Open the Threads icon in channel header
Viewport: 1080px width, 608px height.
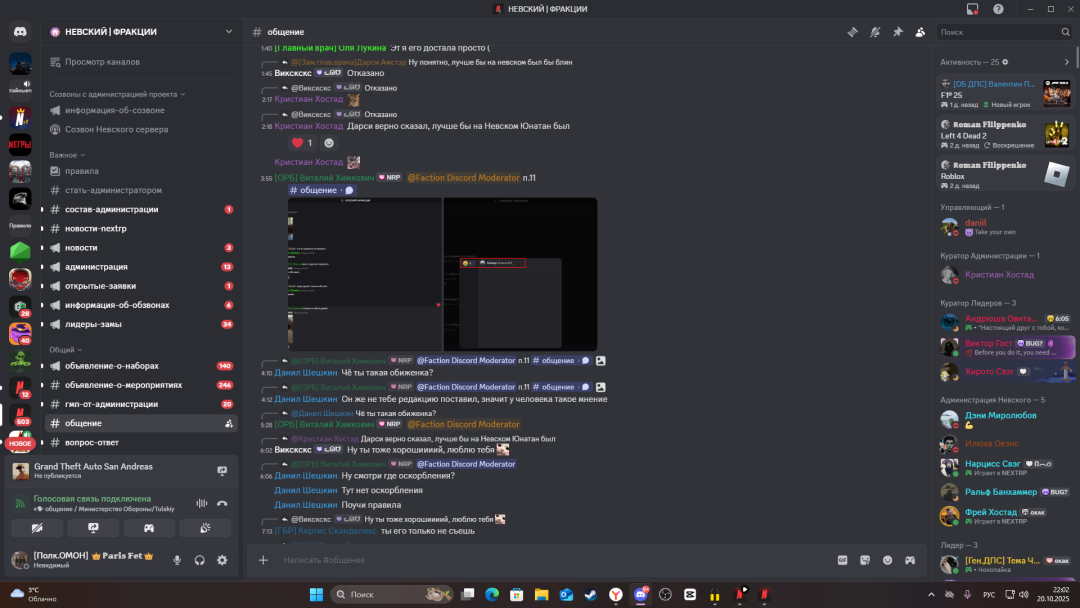[x=852, y=32]
